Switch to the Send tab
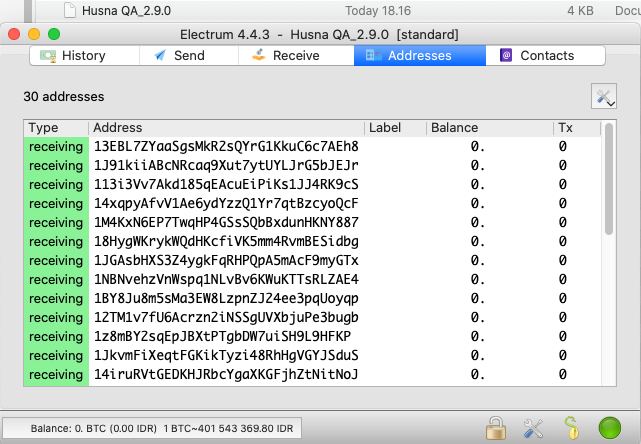Viewport: 641px width, 444px height. click(x=189, y=56)
